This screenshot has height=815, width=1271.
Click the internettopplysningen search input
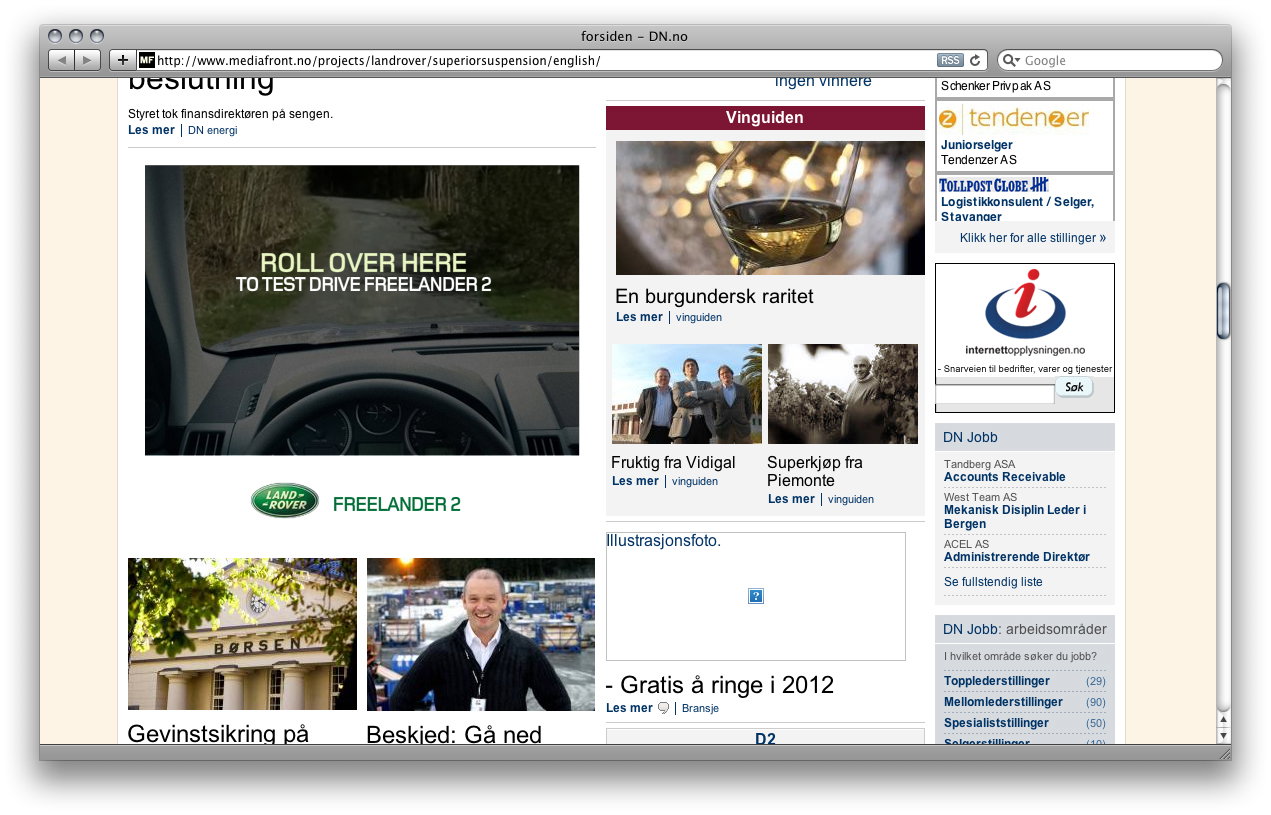(995, 394)
